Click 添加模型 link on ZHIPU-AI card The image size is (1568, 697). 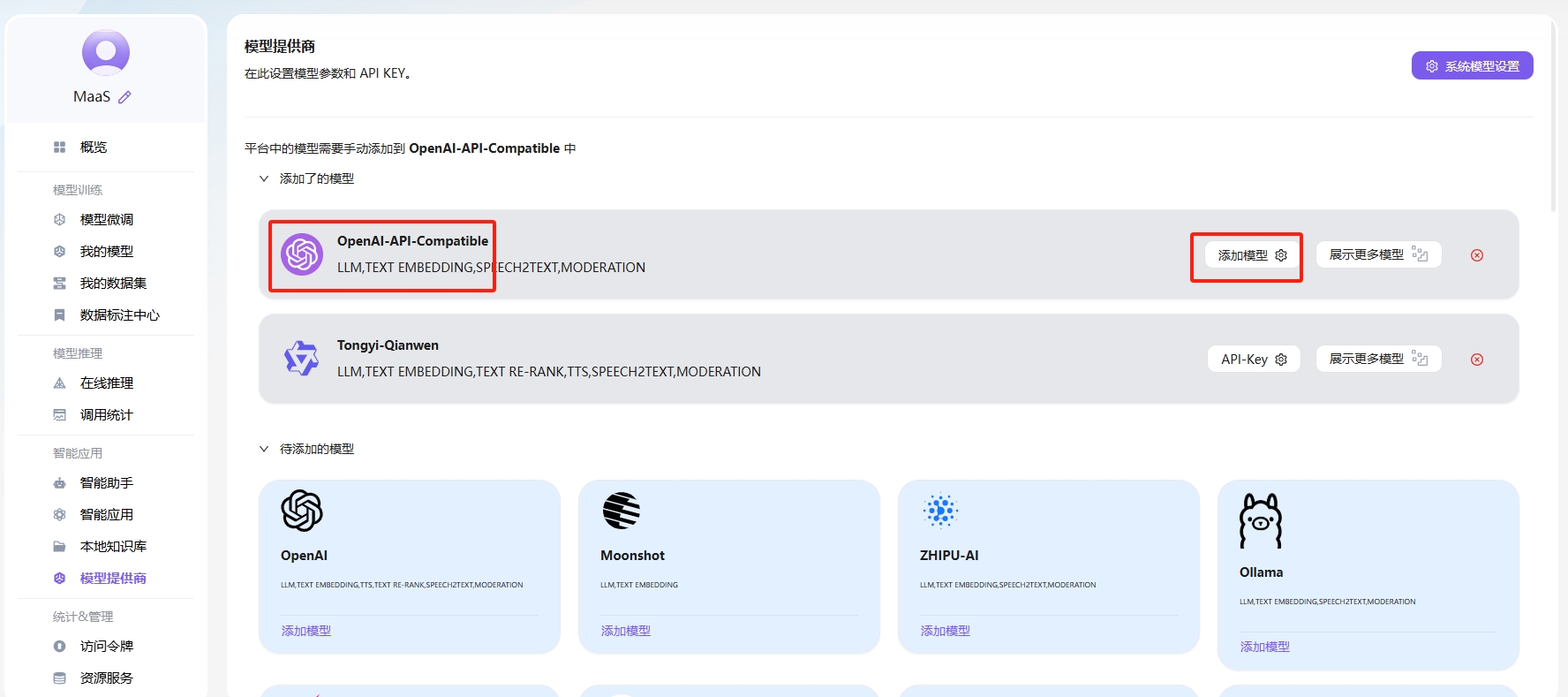point(946,631)
